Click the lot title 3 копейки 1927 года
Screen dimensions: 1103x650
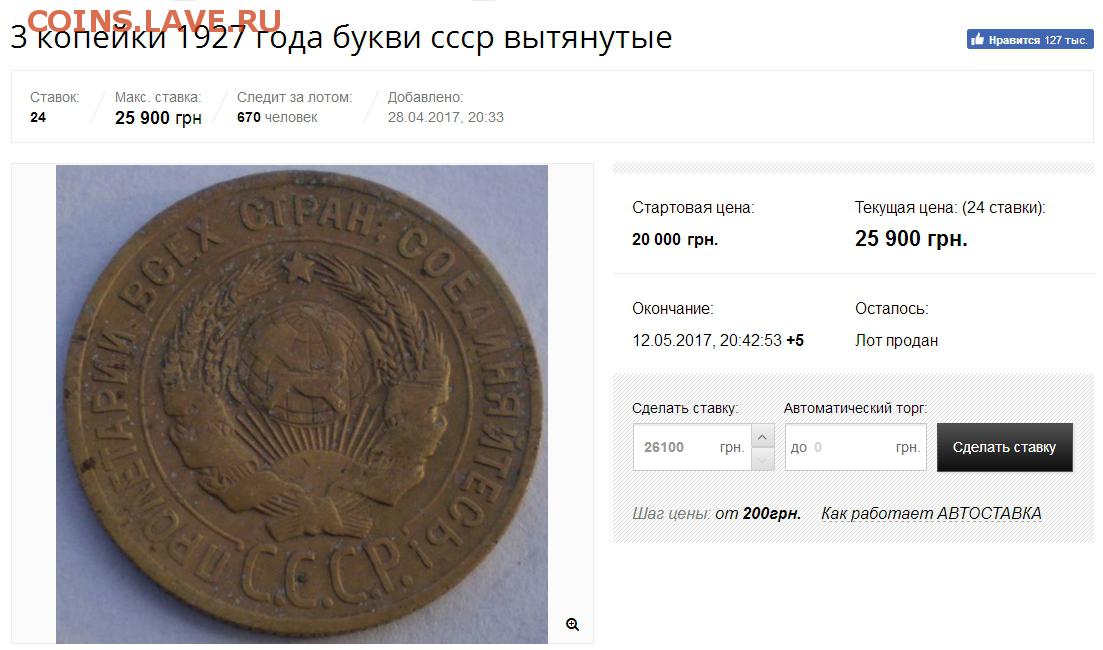[341, 37]
